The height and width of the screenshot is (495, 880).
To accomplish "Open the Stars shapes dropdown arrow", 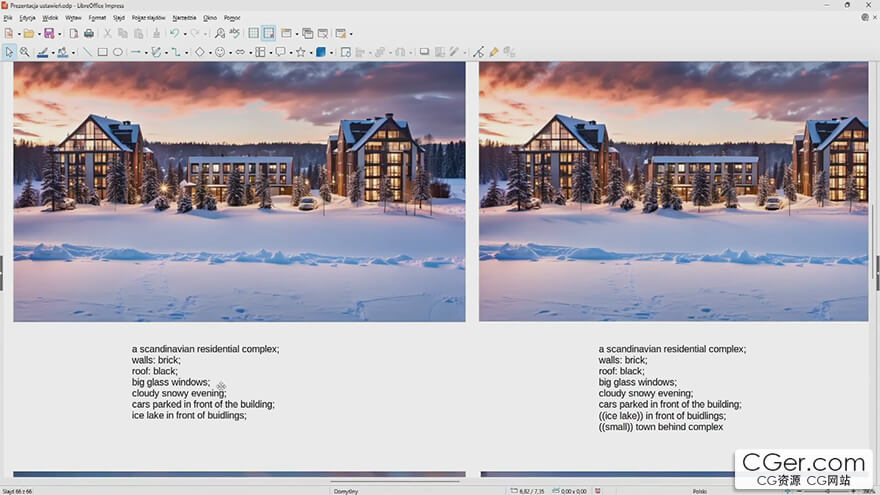I will (310, 52).
